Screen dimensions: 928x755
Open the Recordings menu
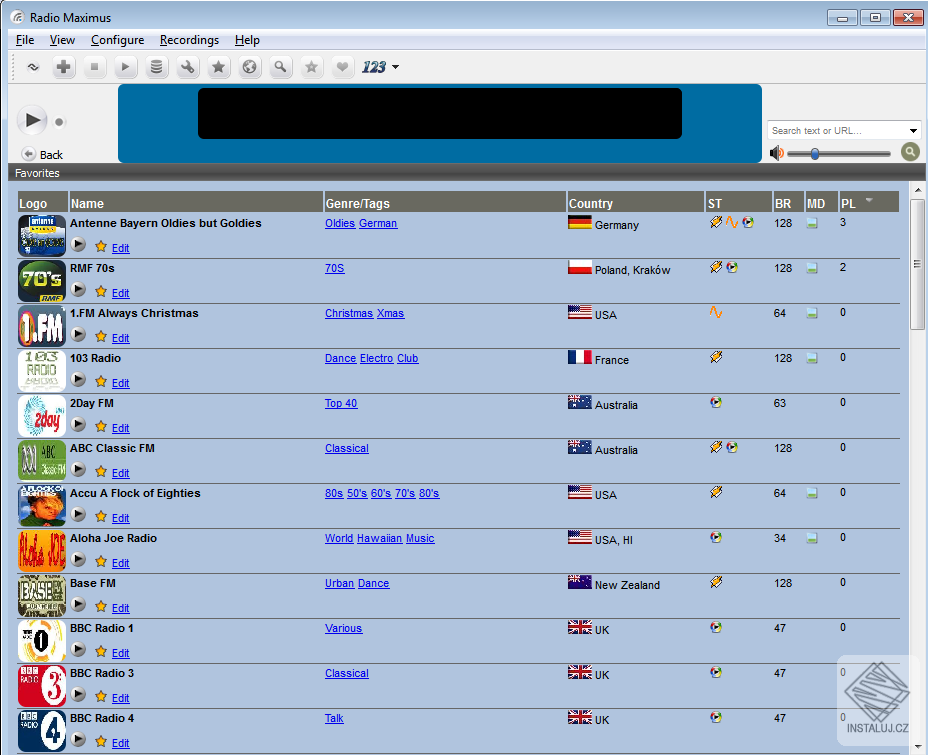click(189, 40)
